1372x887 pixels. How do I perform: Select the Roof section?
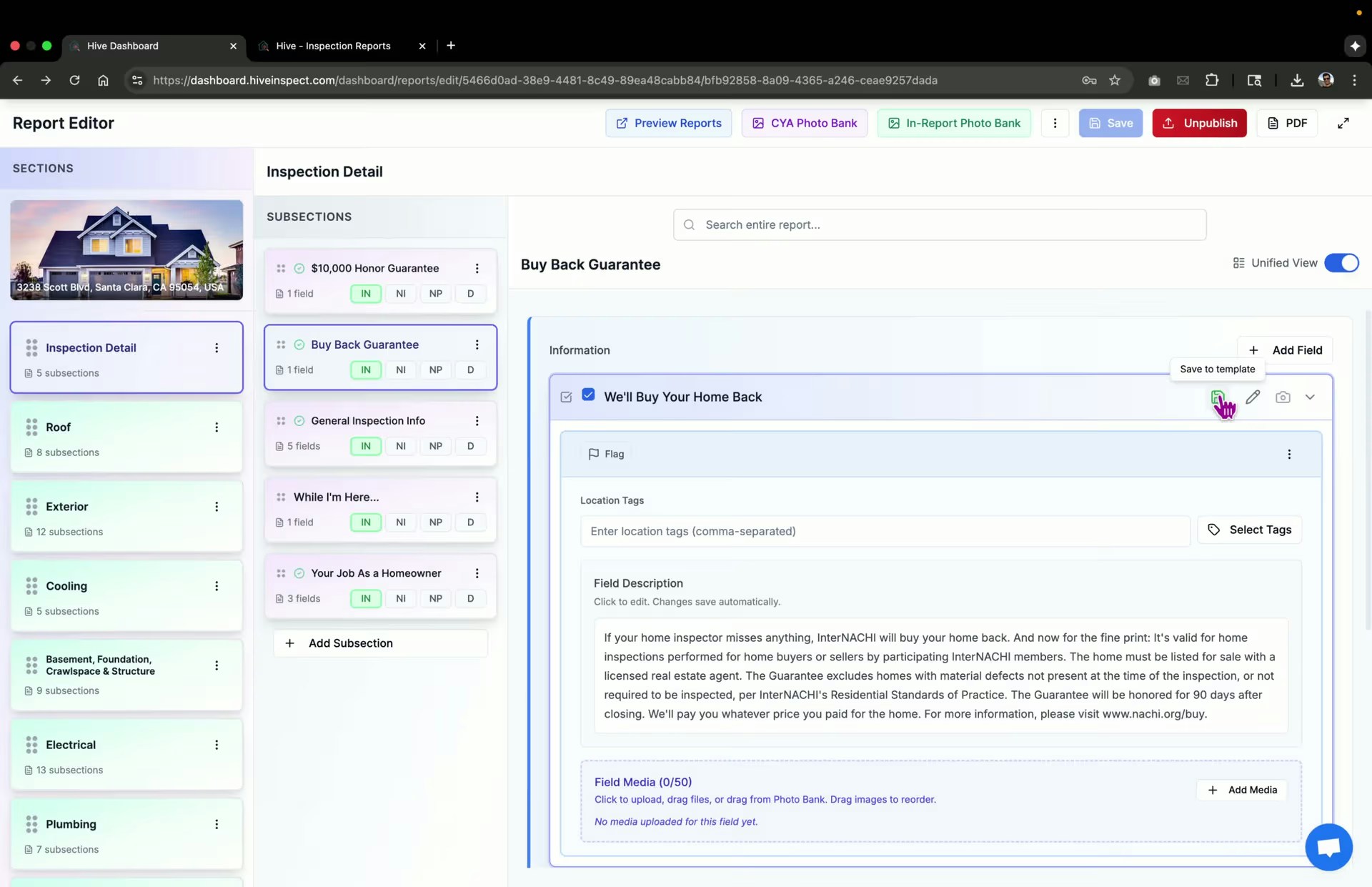[126, 437]
